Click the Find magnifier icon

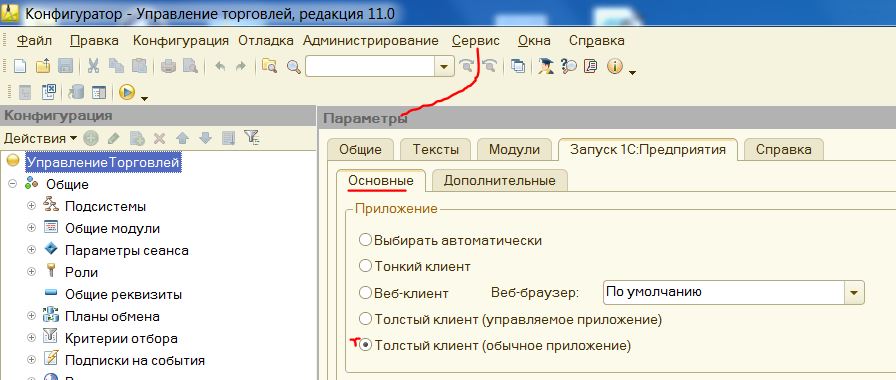click(294, 67)
